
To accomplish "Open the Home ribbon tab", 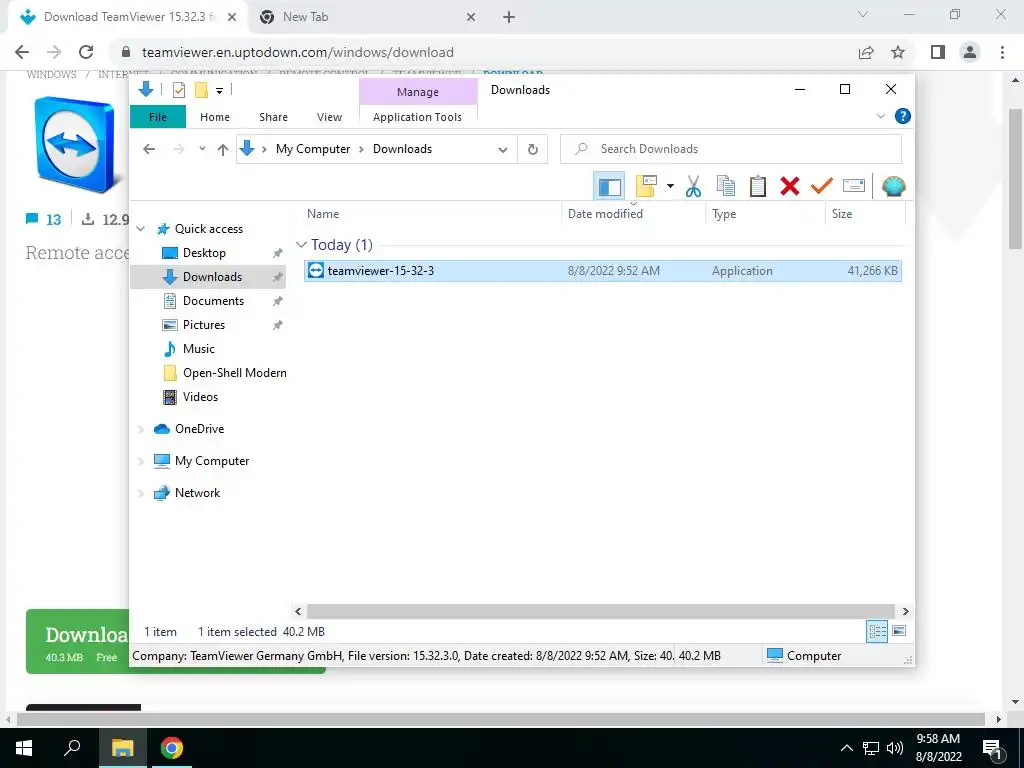I will tap(215, 117).
